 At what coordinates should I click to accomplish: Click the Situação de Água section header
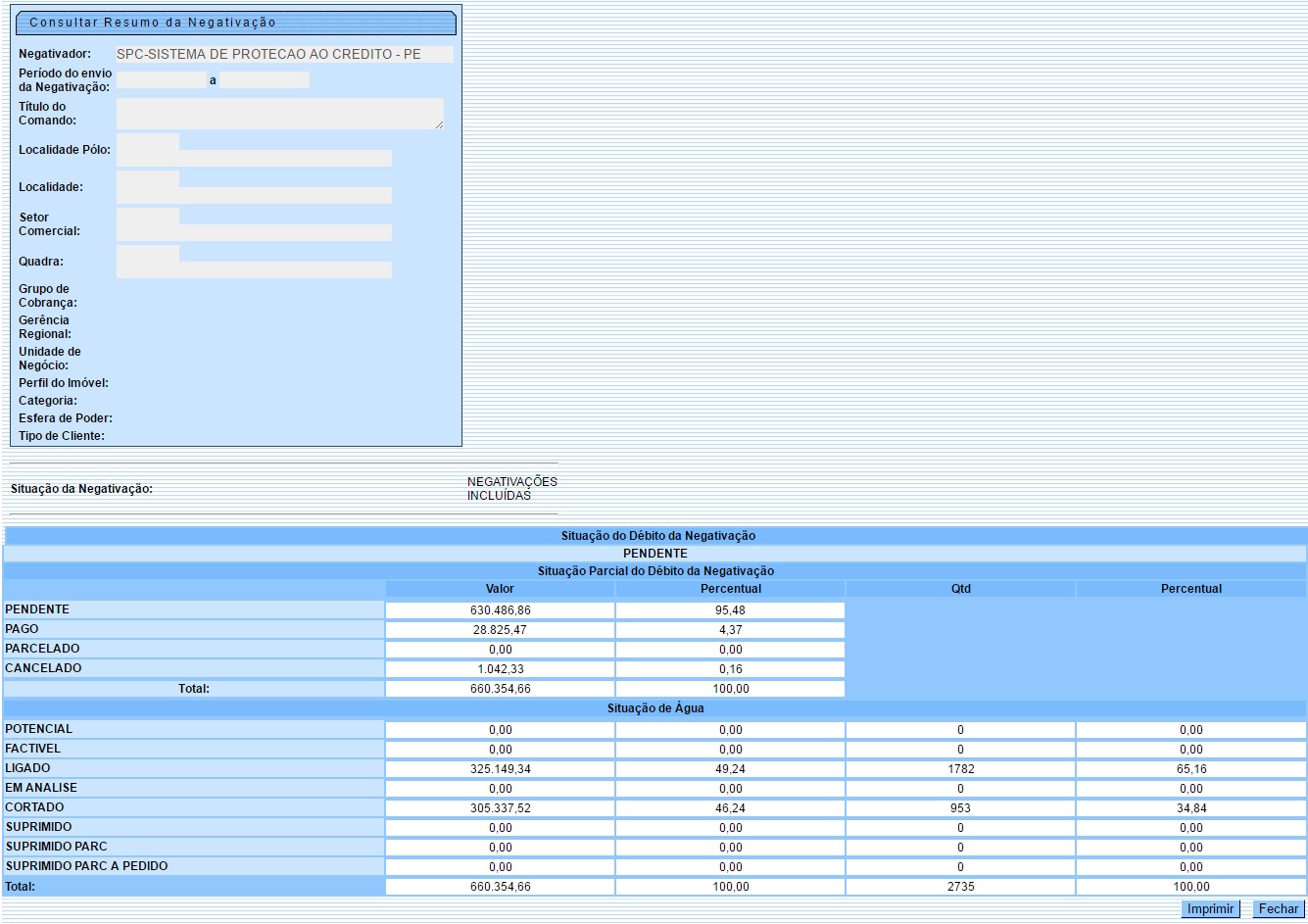(654, 708)
